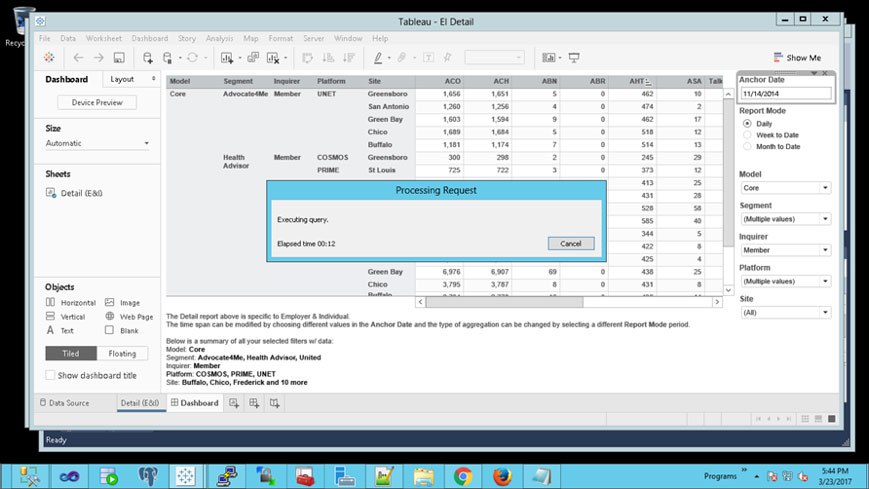Open the Platform filter dropdown
869x489 pixels.
tap(785, 281)
